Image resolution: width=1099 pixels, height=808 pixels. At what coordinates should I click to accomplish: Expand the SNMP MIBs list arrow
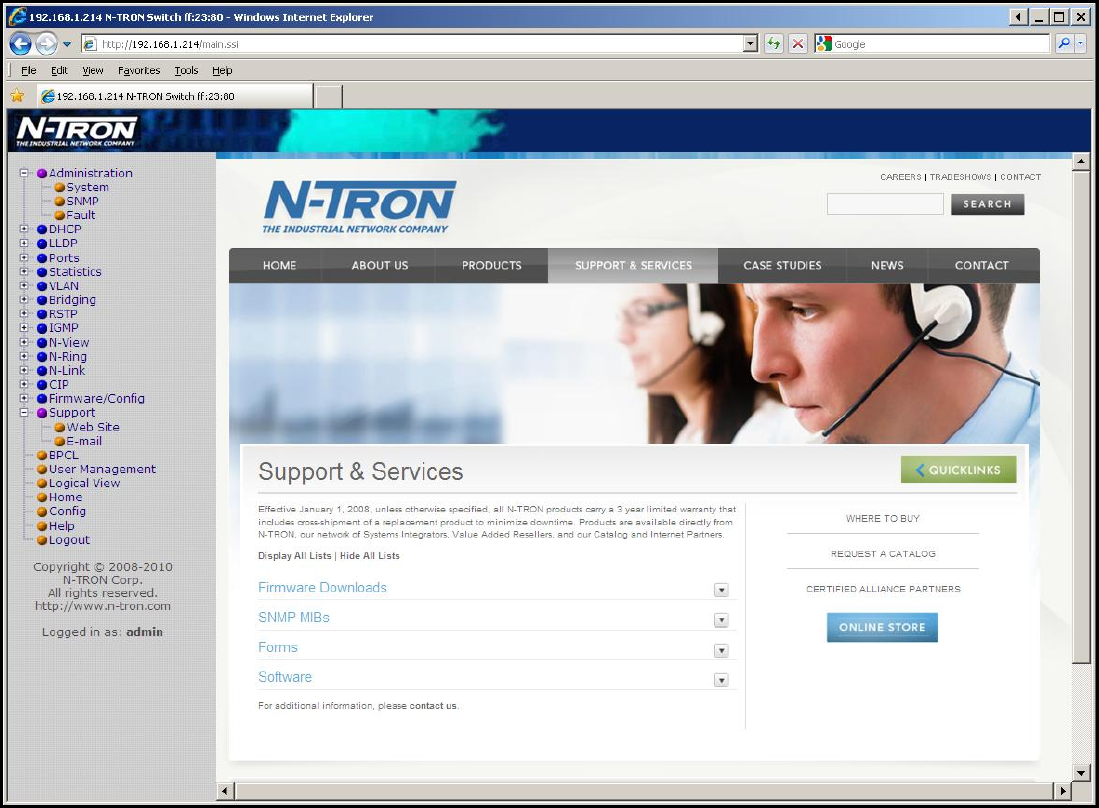tap(721, 620)
